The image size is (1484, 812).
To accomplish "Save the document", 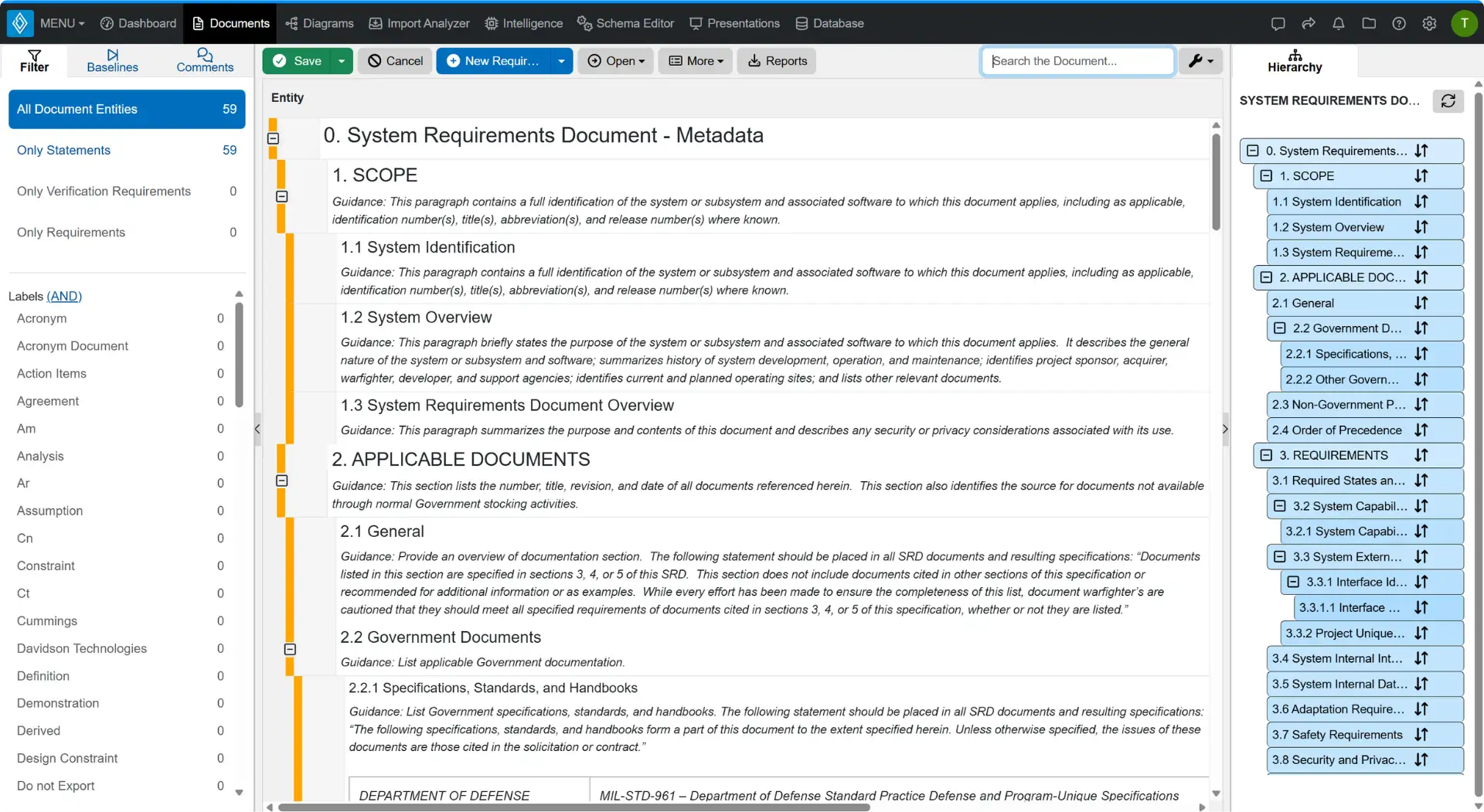I will pos(298,61).
